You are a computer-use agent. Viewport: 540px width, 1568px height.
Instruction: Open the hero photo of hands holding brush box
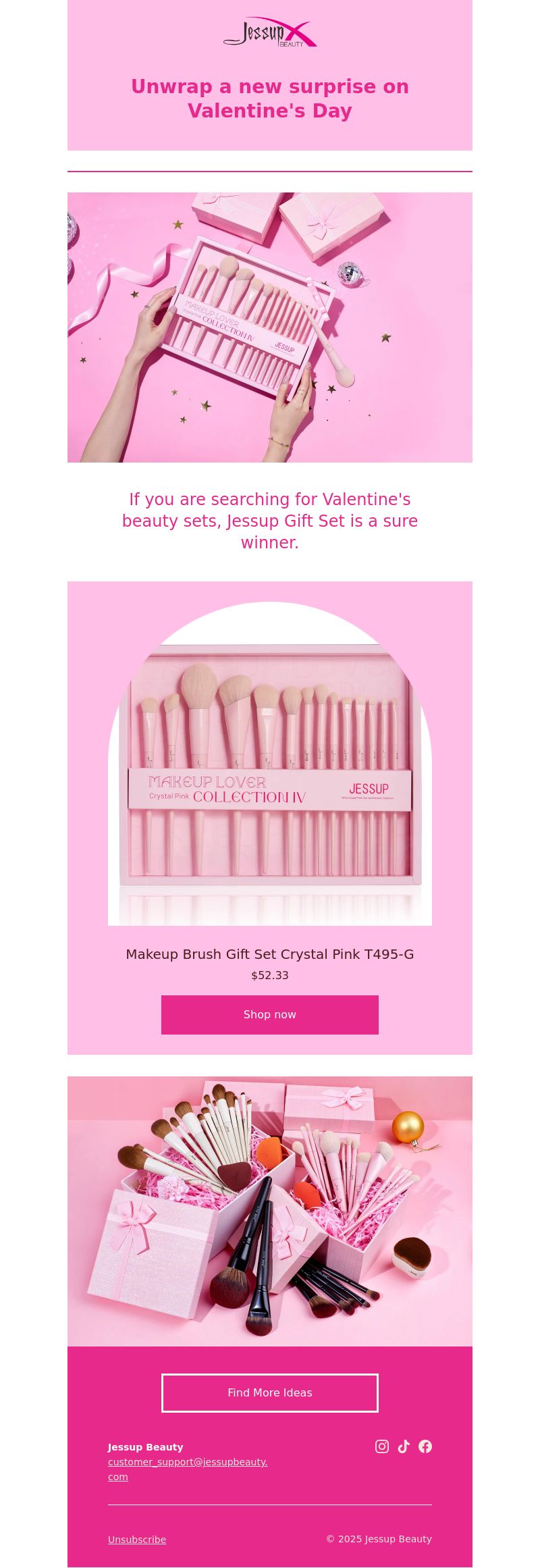point(270,328)
